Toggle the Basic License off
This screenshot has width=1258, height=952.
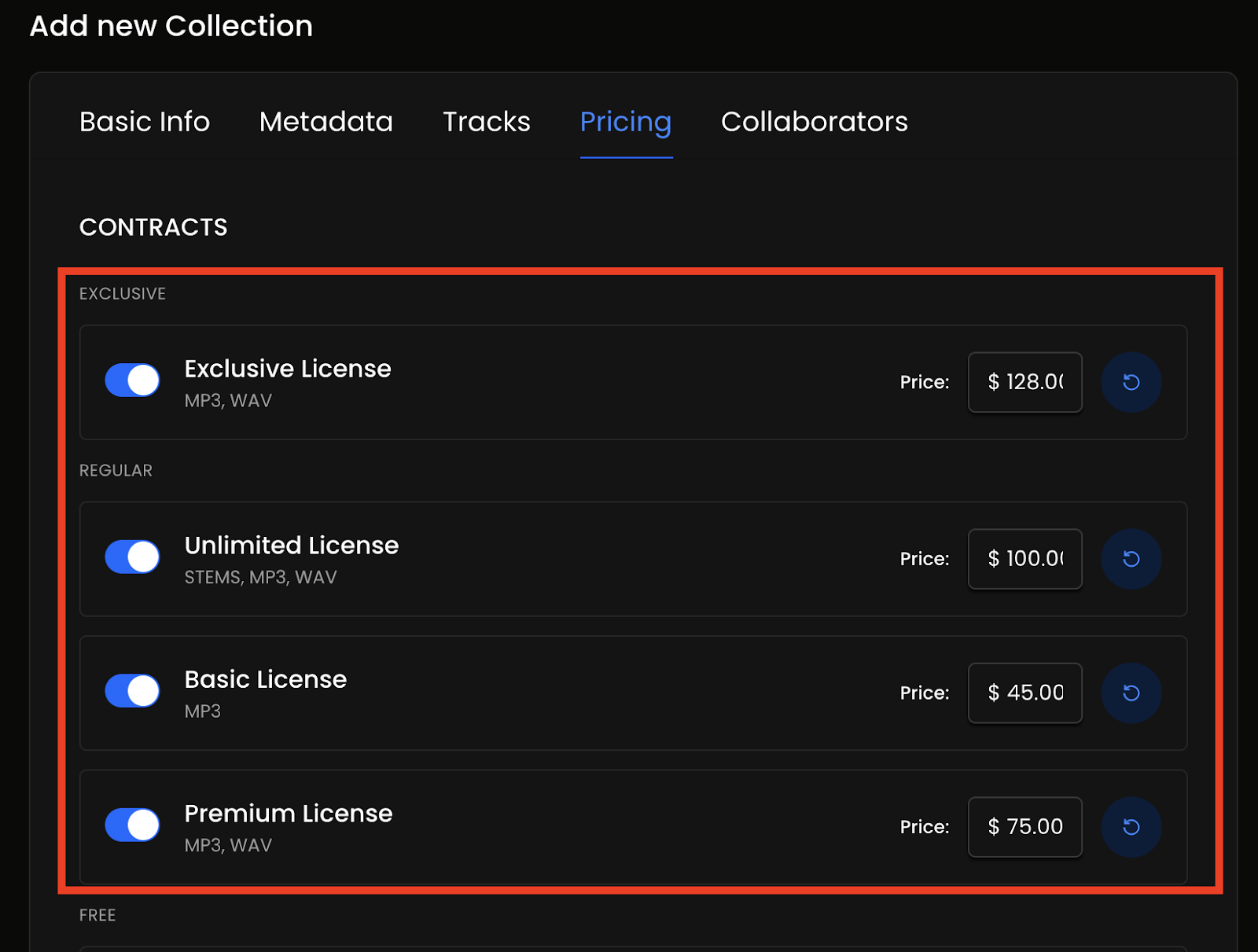pyautogui.click(x=132, y=691)
